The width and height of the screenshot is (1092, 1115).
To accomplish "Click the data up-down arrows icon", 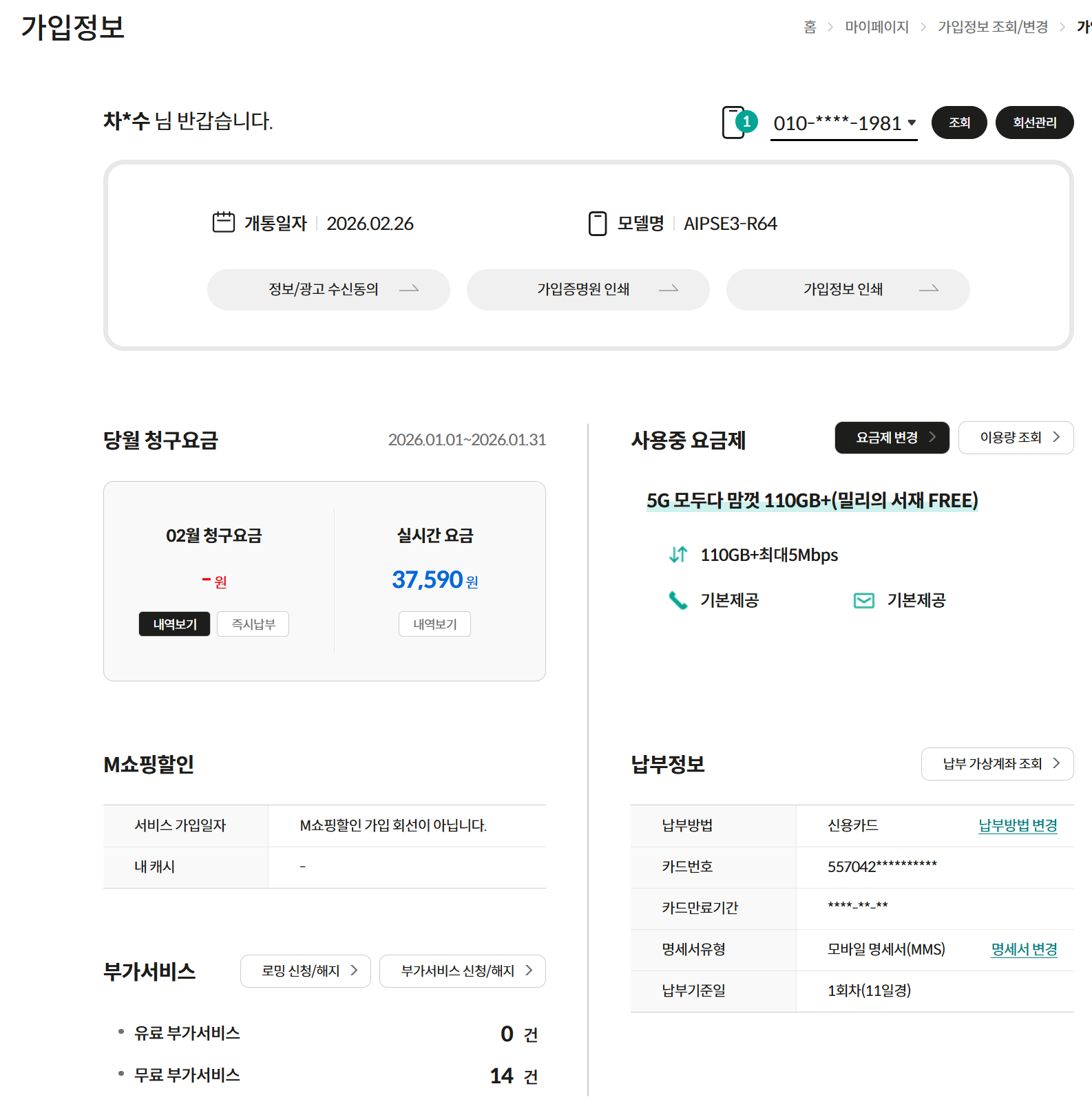I will click(678, 555).
